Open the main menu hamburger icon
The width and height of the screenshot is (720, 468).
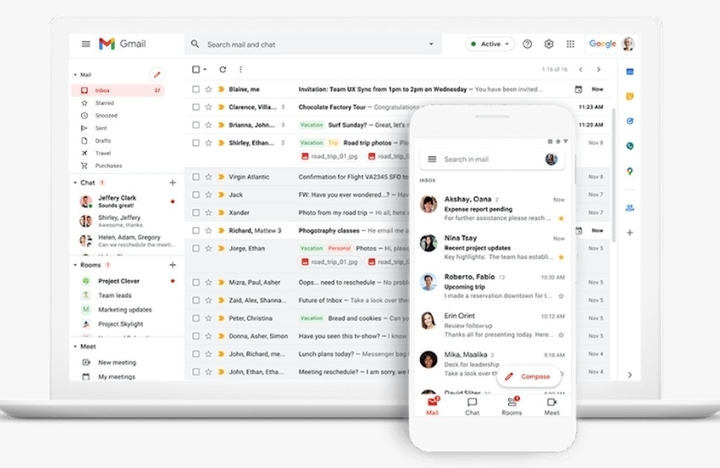tap(86, 44)
